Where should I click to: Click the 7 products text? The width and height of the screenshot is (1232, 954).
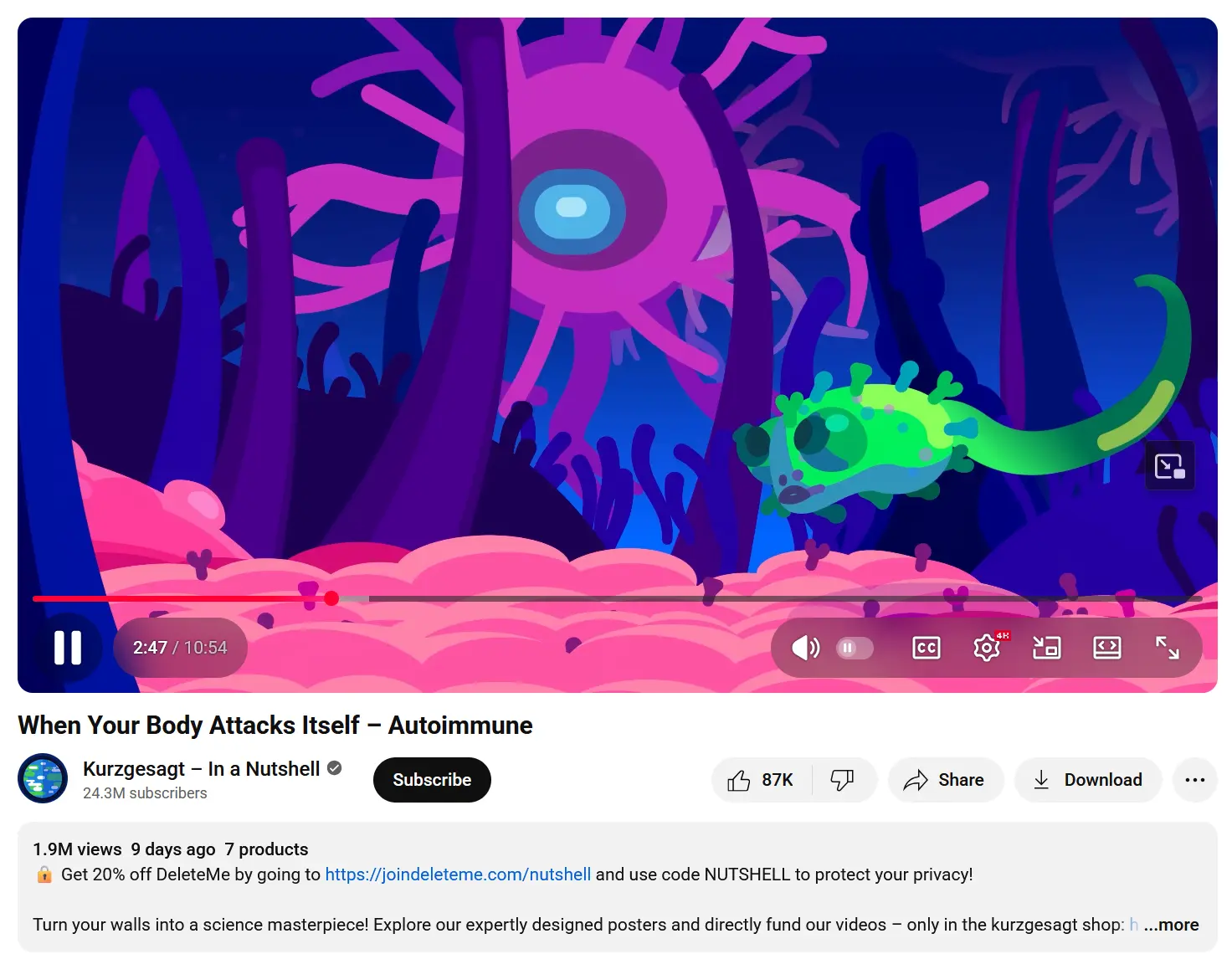pos(266,849)
